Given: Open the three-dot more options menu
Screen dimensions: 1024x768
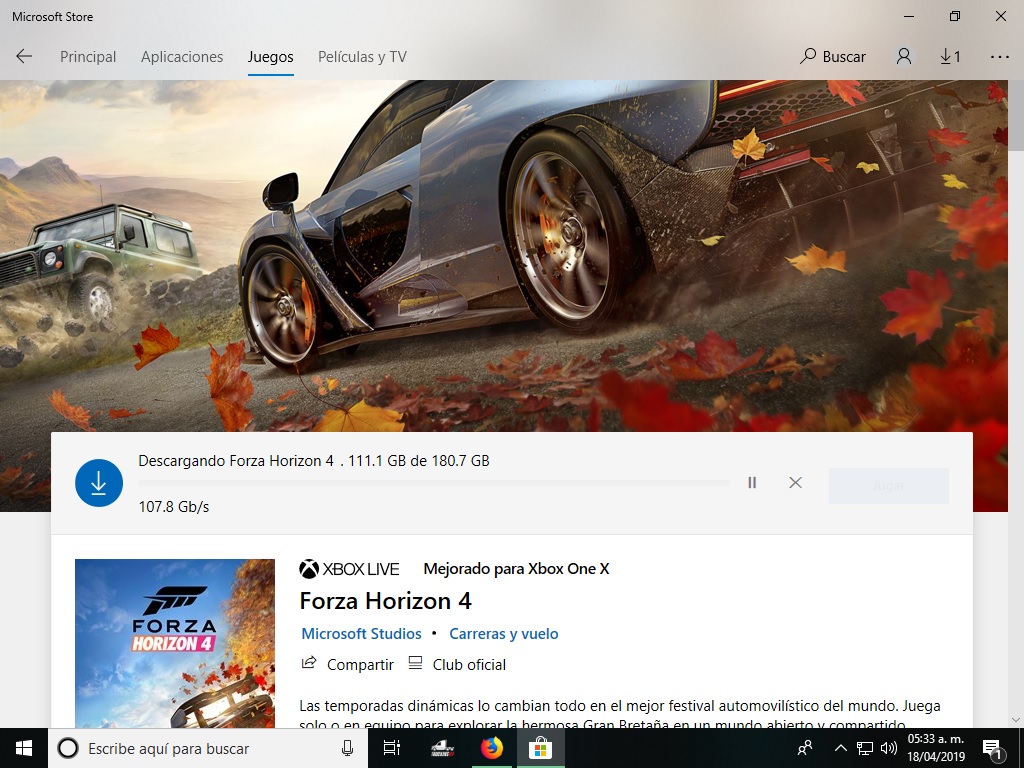Looking at the screenshot, I should [999, 57].
